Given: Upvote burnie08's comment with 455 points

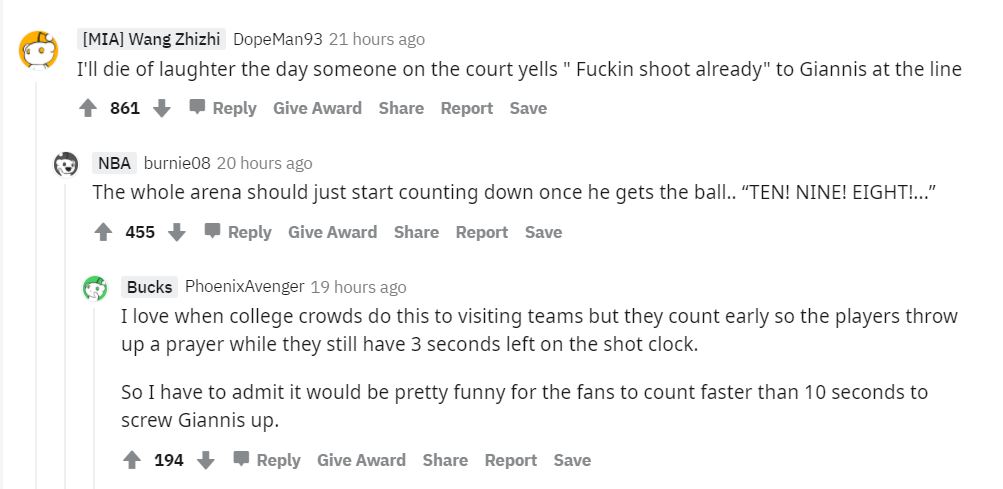Looking at the screenshot, I should click(x=102, y=232).
